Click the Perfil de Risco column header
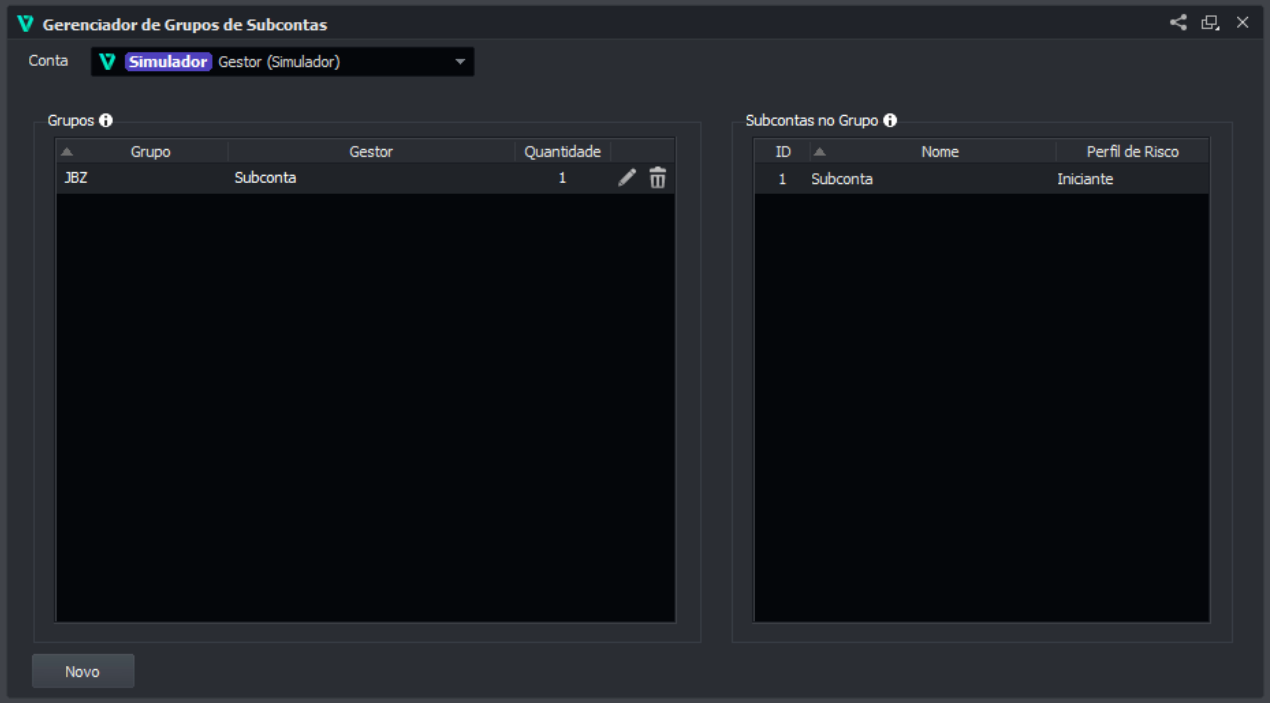 pyautogui.click(x=1132, y=152)
